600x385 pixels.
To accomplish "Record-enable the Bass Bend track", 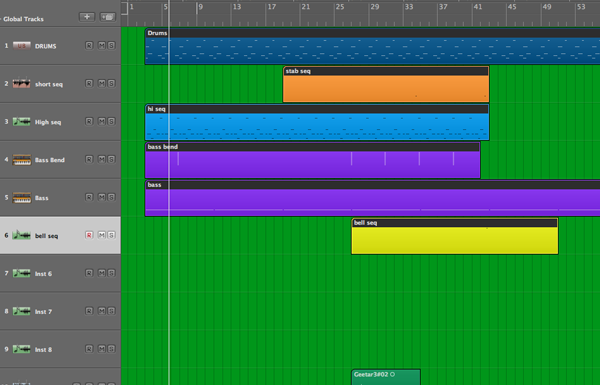I will [89, 159].
